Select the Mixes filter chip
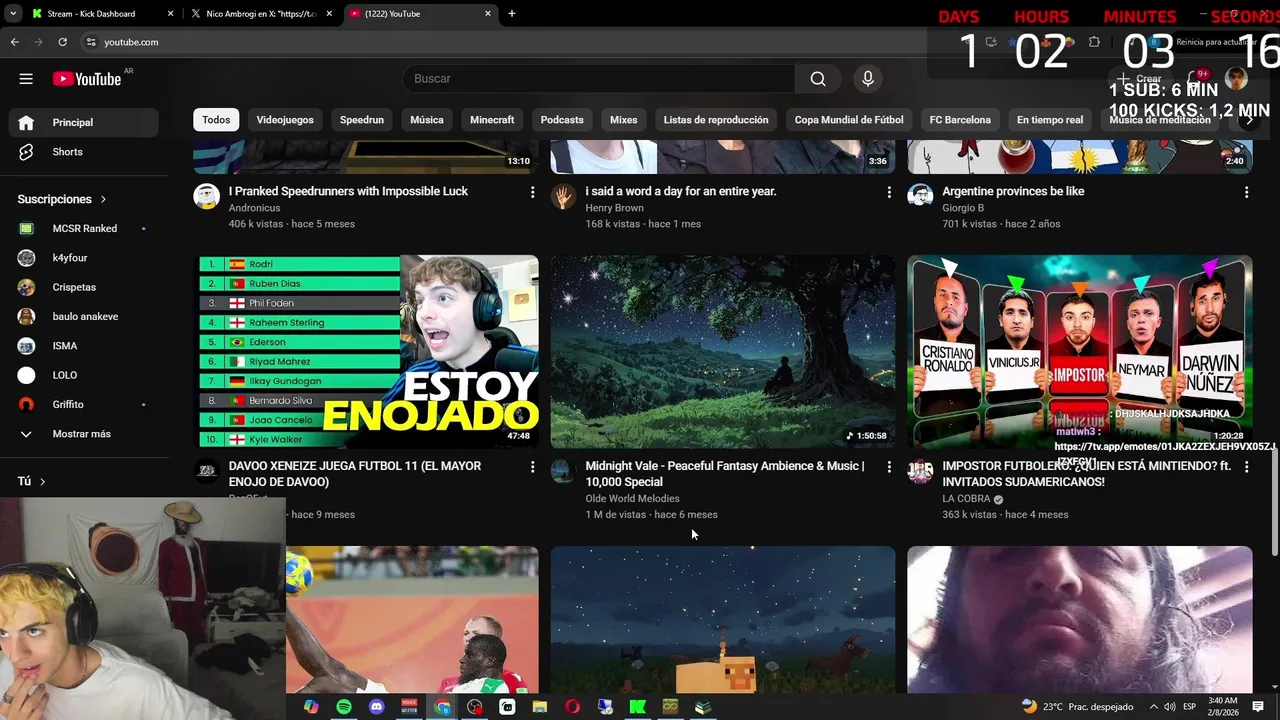The height and width of the screenshot is (720, 1280). pos(624,120)
